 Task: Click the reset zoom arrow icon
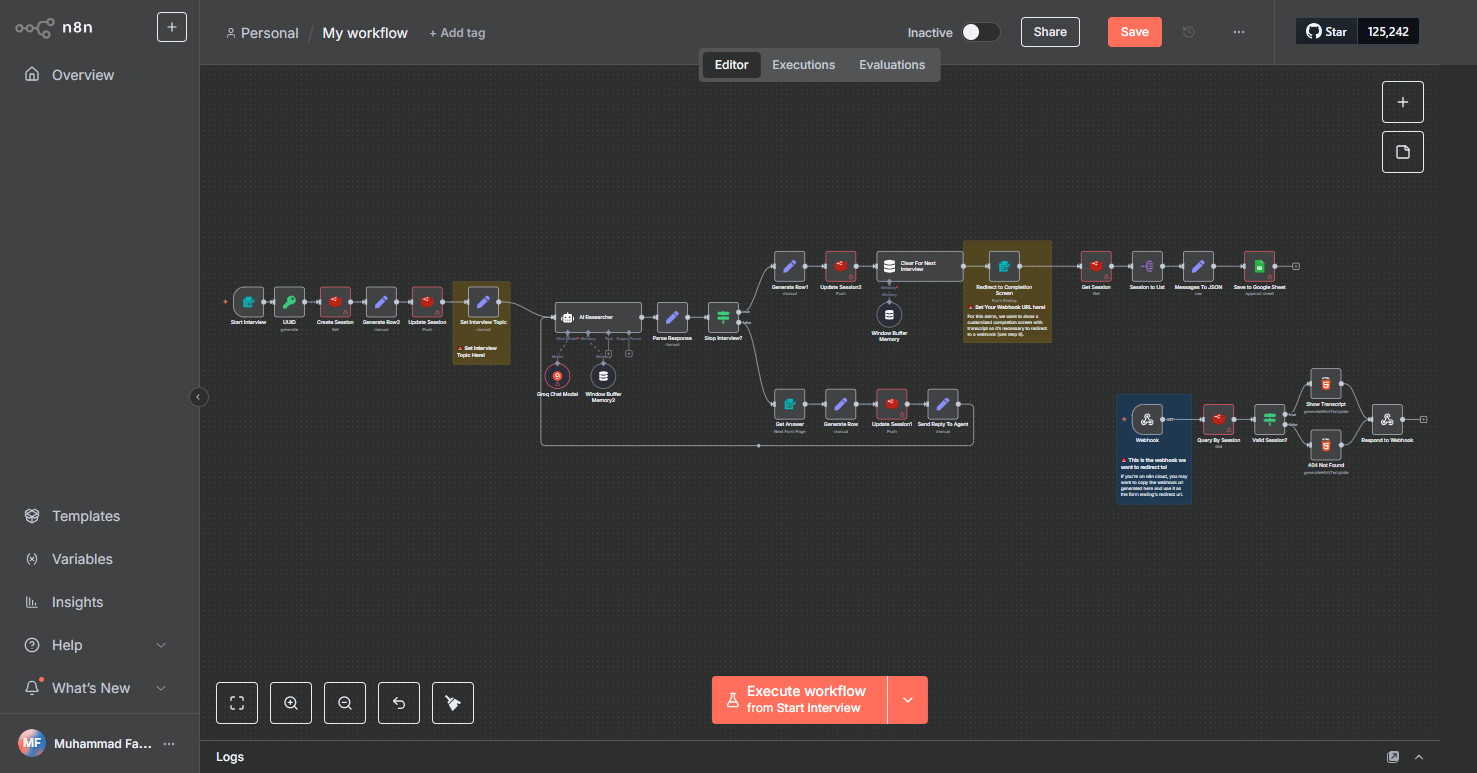pyautogui.click(x=399, y=703)
